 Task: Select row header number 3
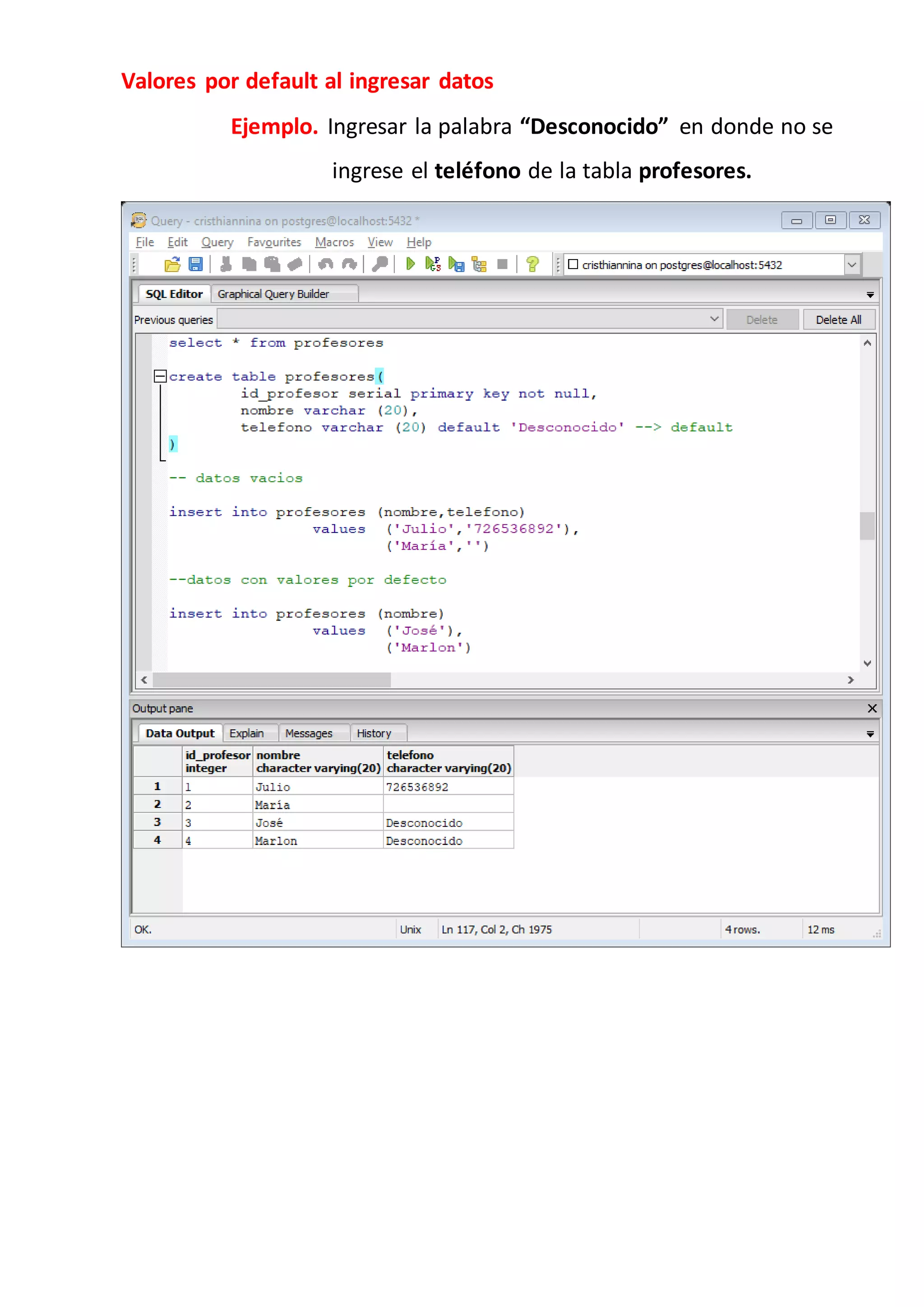tap(157, 823)
